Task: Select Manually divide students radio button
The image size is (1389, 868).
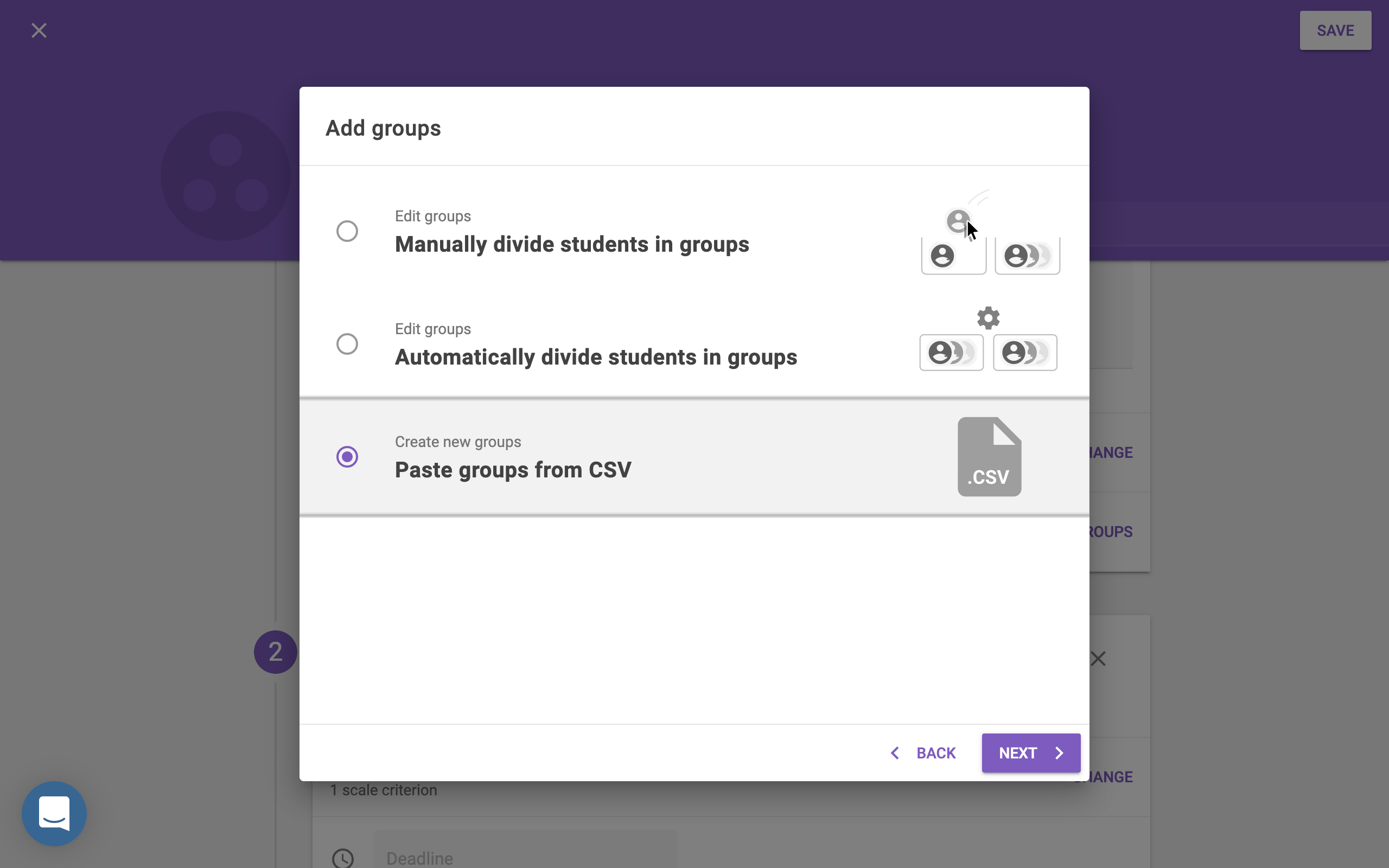Action: click(347, 231)
